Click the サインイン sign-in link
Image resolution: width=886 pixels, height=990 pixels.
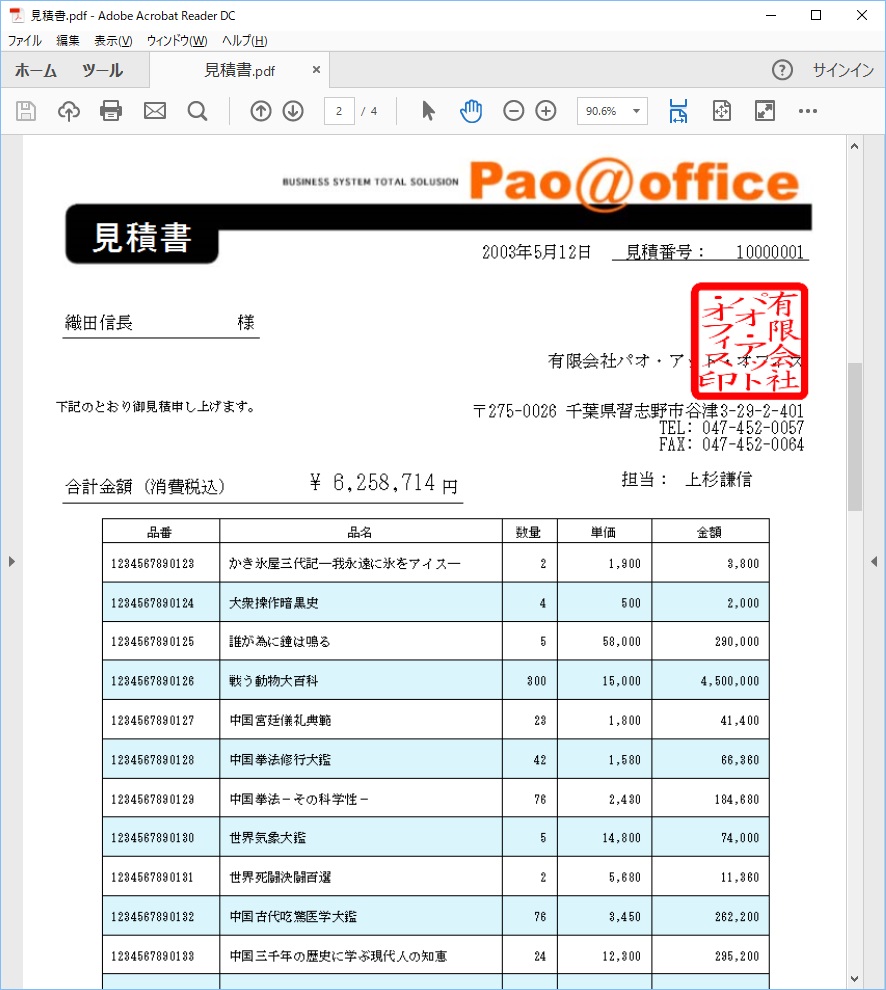tap(843, 70)
